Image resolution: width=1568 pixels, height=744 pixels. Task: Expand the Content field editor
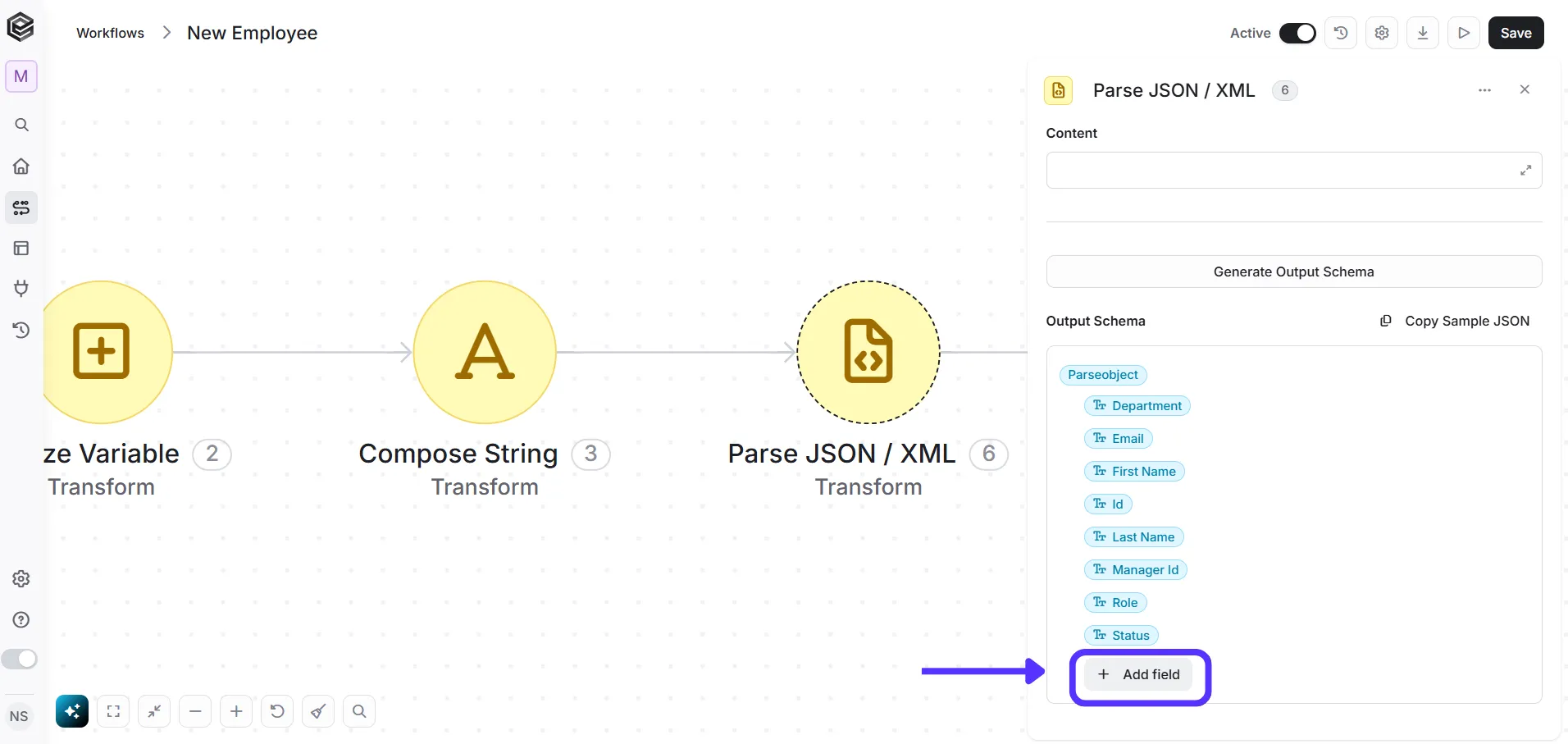click(1525, 171)
